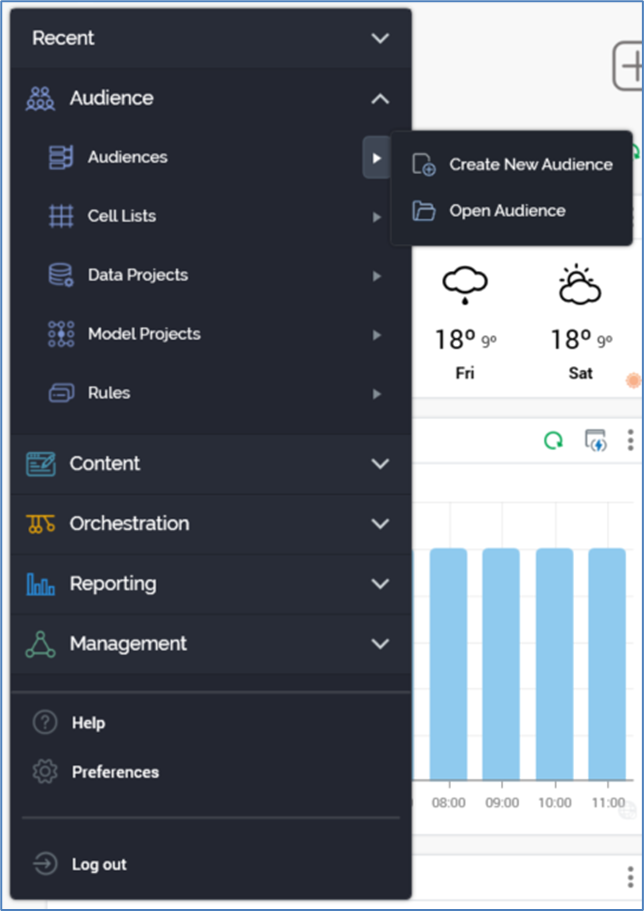Click the Log out arrow icon
The height and width of the screenshot is (911, 644).
coord(45,864)
